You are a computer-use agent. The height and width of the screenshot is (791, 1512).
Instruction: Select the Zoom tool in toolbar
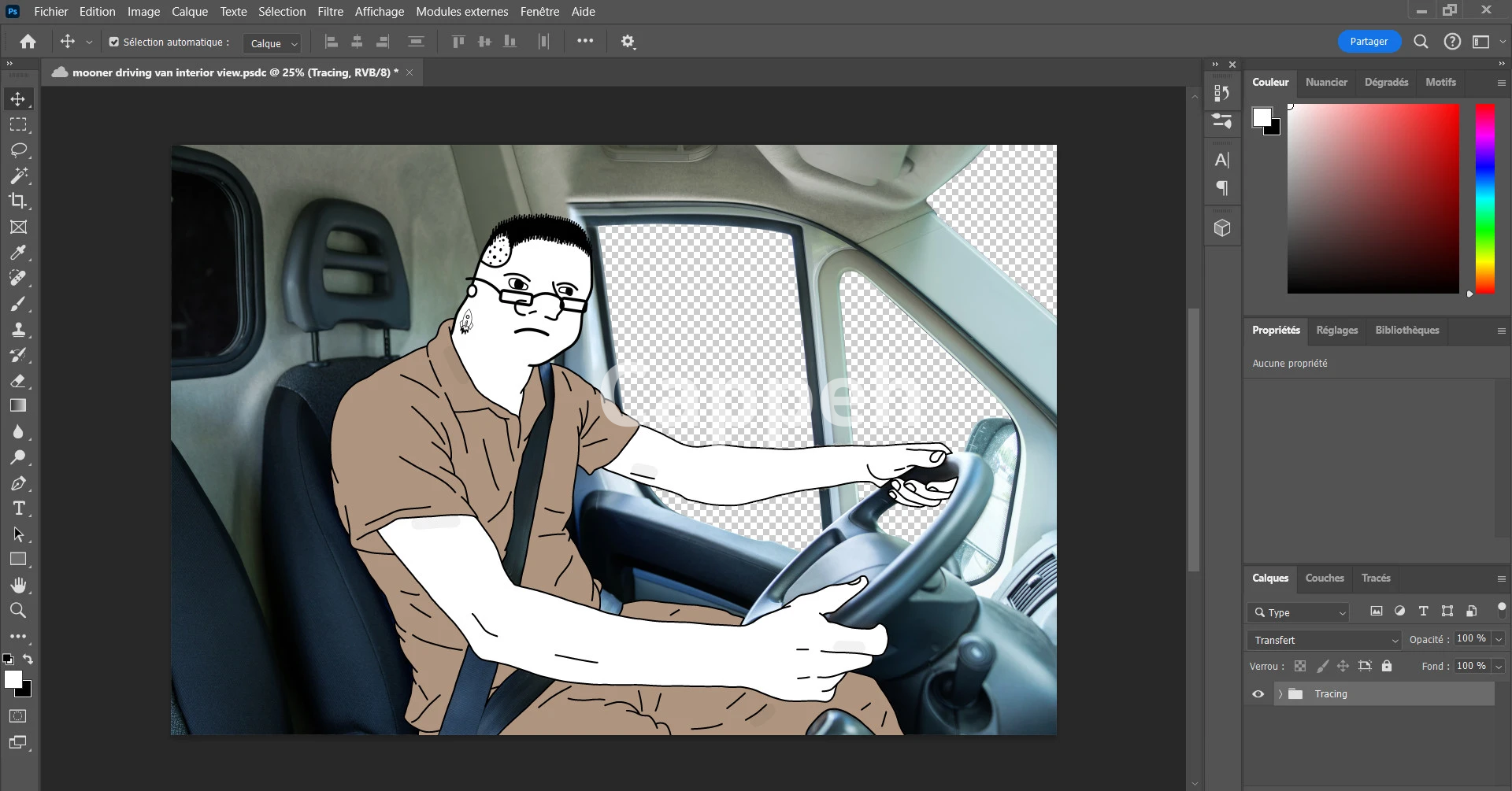pyautogui.click(x=18, y=611)
